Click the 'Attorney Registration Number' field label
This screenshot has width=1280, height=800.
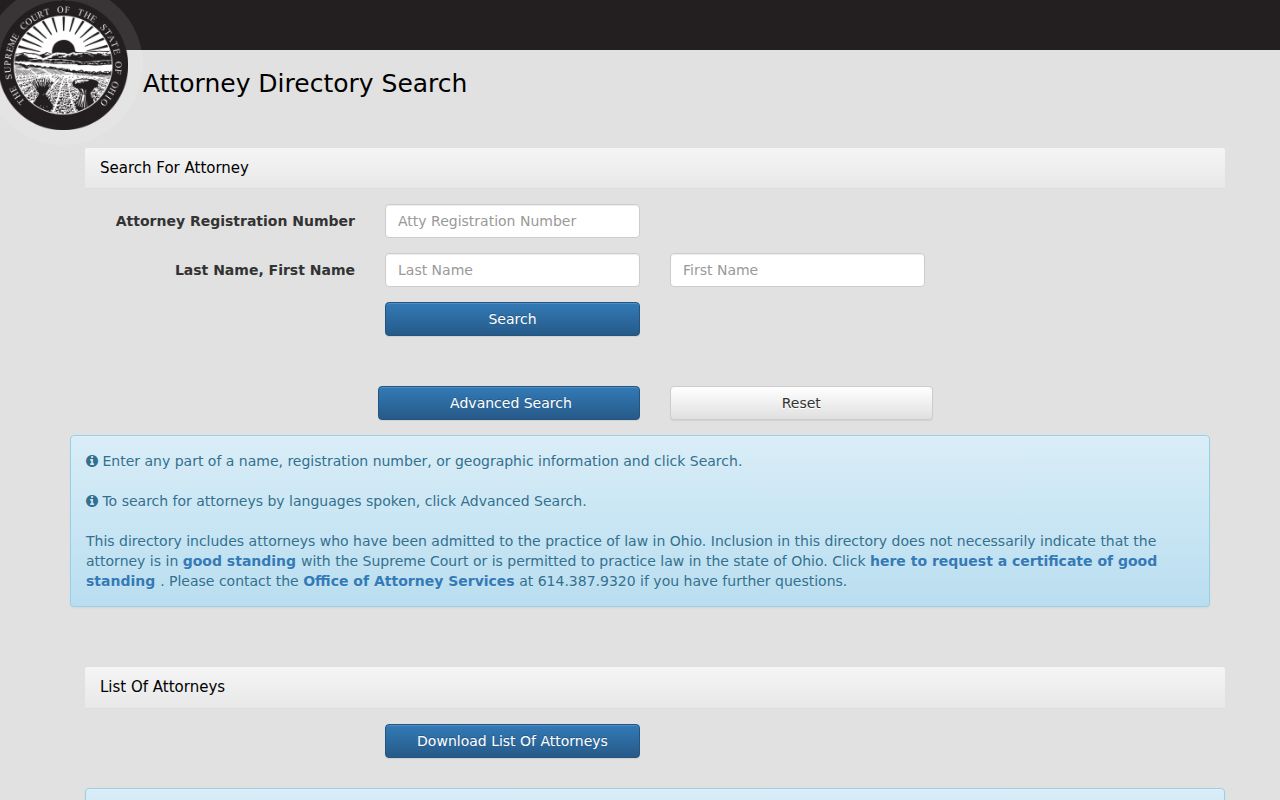235,221
